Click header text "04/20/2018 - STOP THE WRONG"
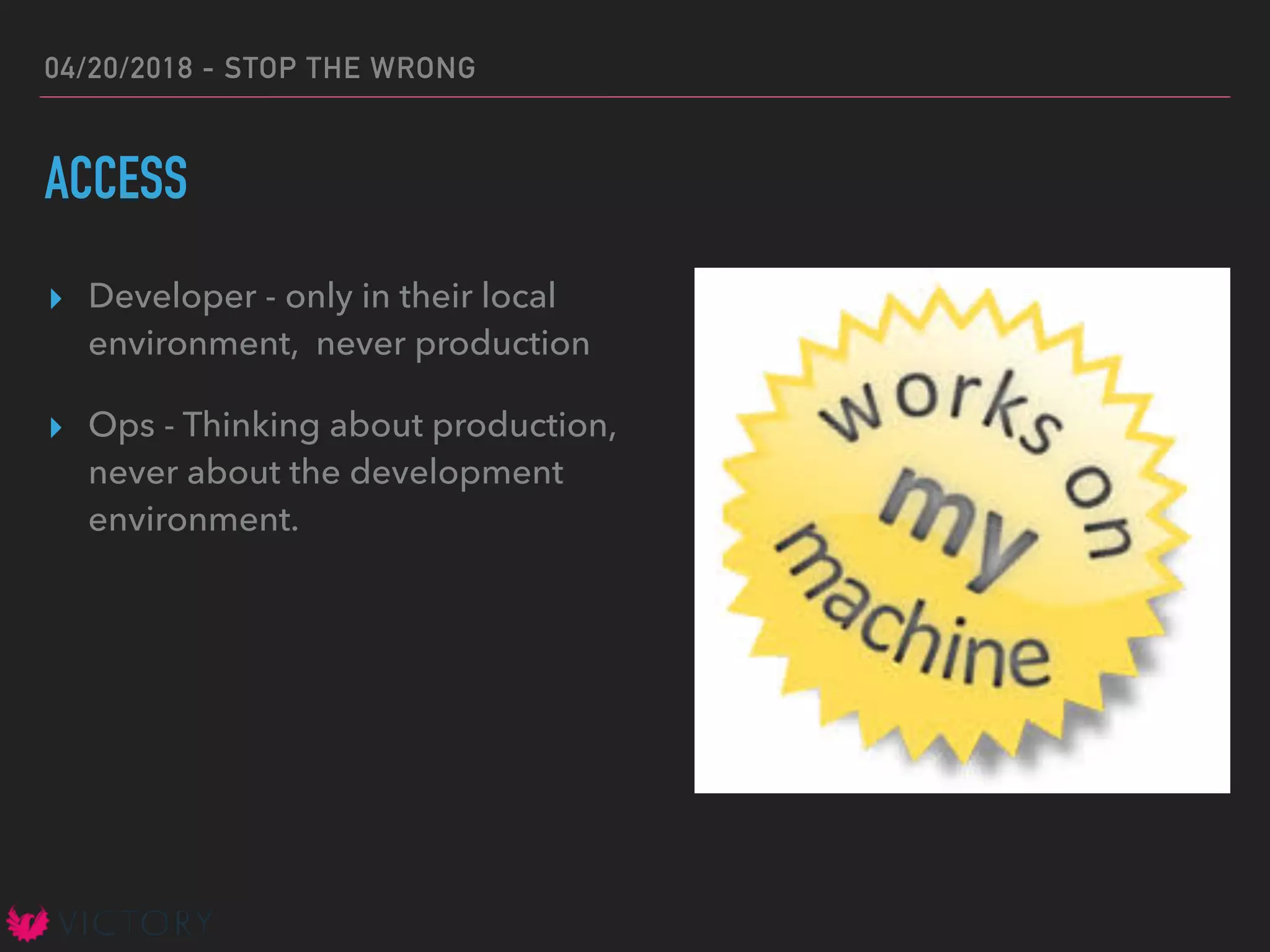This screenshot has height=952, width=1270. [x=260, y=68]
